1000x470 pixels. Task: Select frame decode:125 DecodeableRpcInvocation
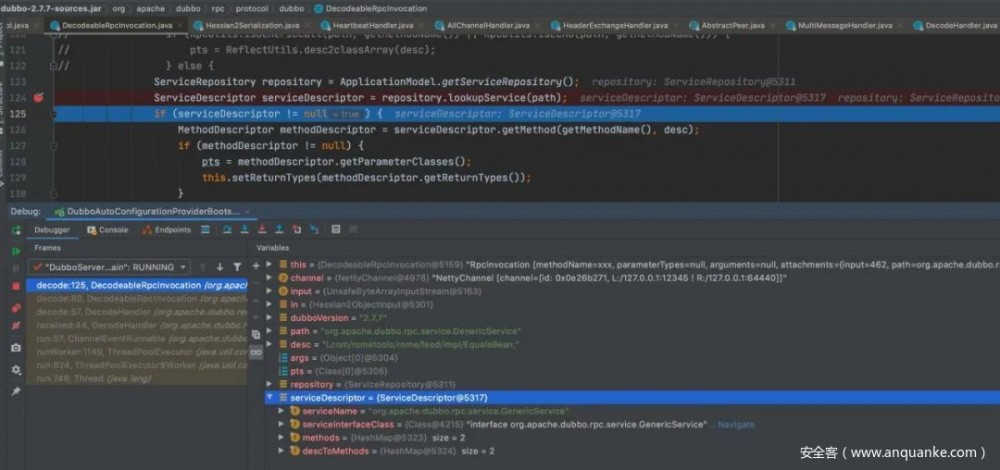[137, 285]
